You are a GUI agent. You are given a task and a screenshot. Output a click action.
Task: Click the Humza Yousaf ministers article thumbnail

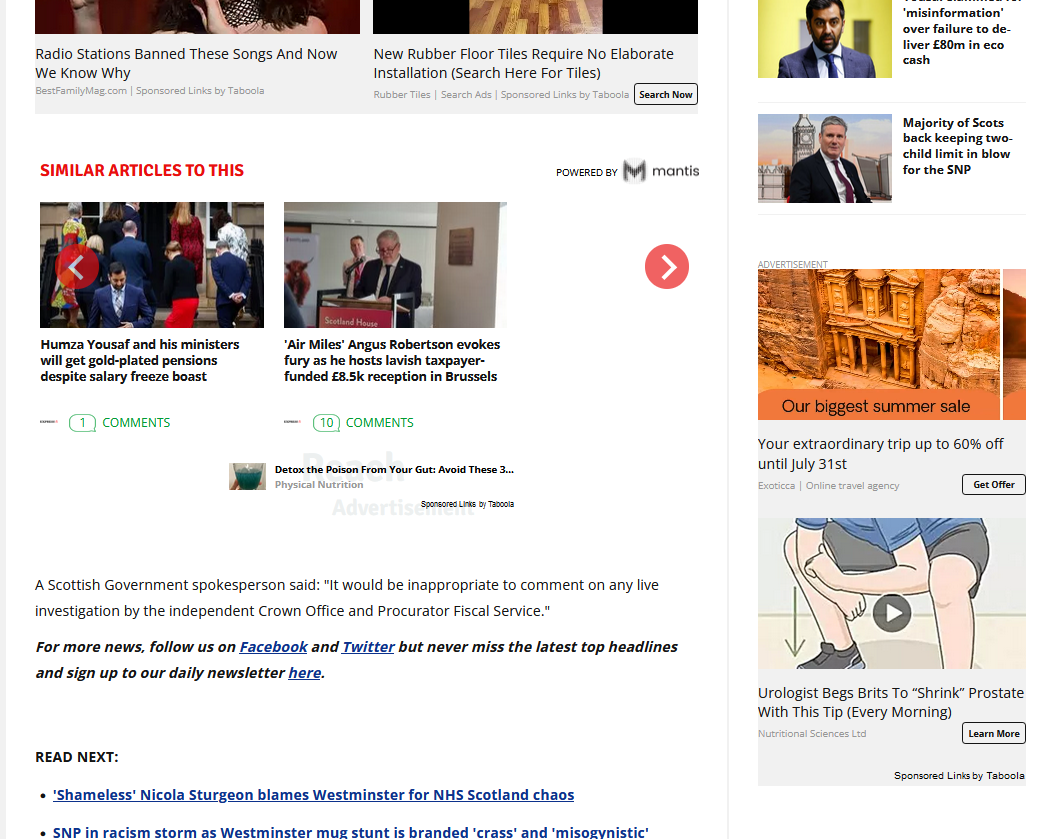152,265
